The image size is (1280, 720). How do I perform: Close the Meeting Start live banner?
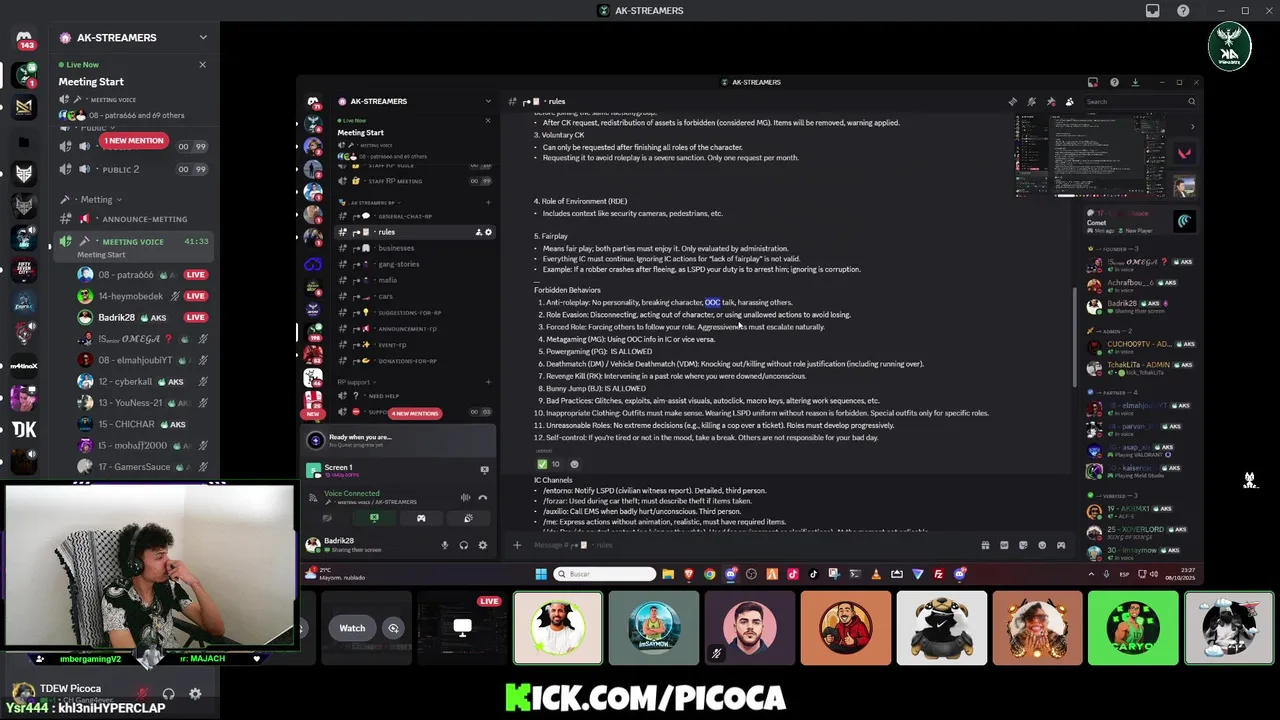tap(202, 65)
